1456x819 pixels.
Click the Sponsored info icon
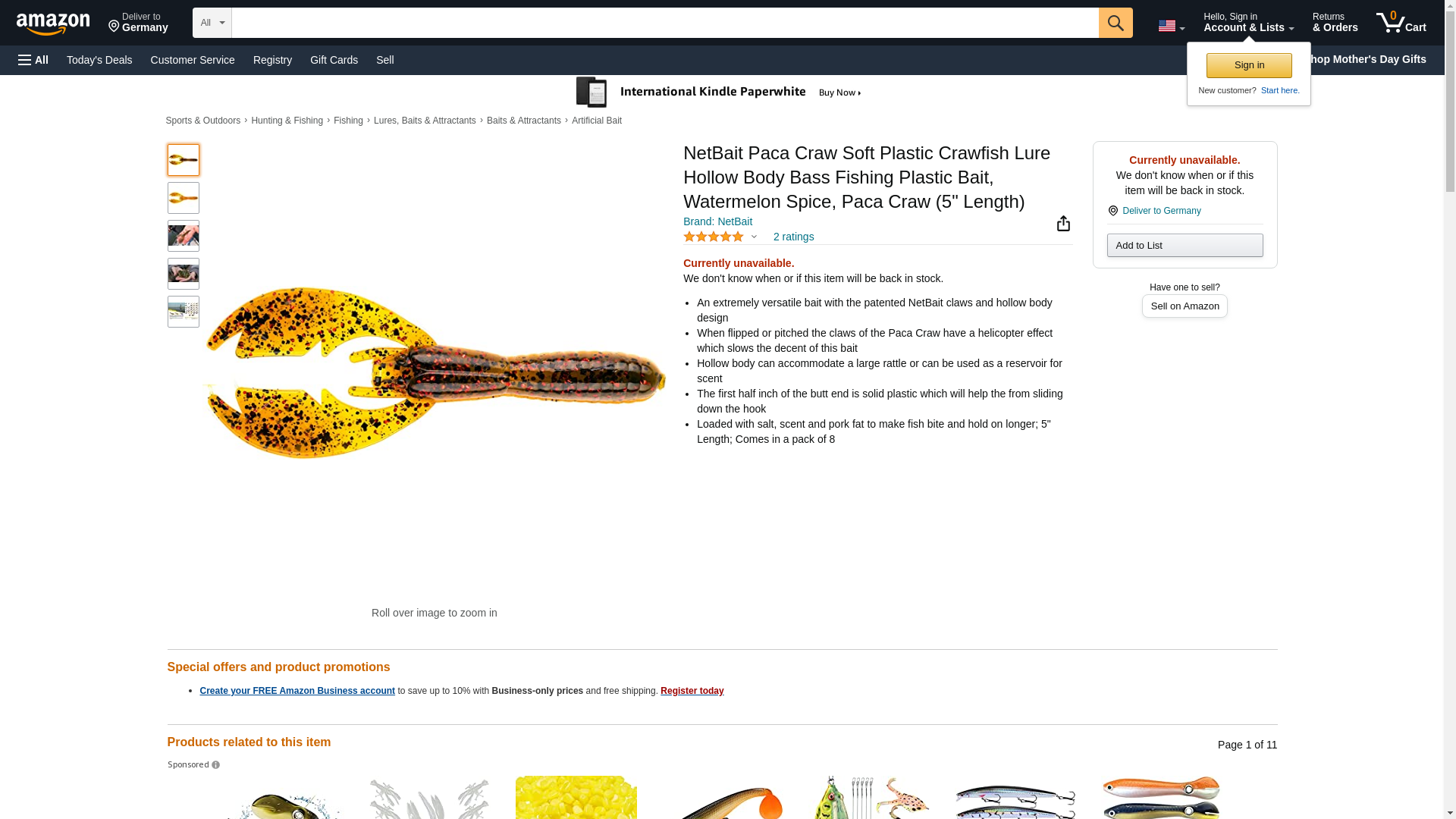[x=215, y=765]
